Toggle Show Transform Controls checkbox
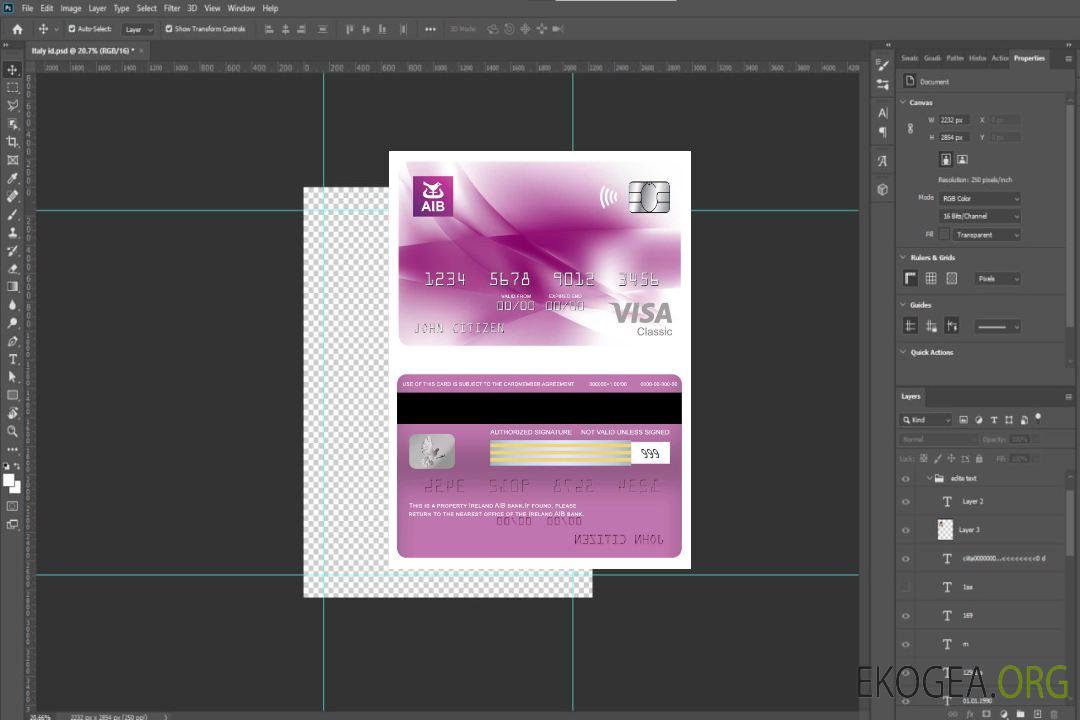 pos(169,29)
